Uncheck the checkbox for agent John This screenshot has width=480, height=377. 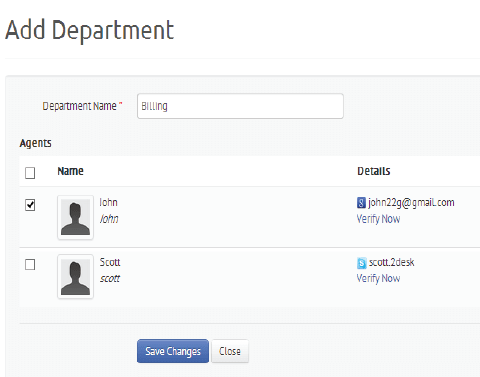point(30,205)
